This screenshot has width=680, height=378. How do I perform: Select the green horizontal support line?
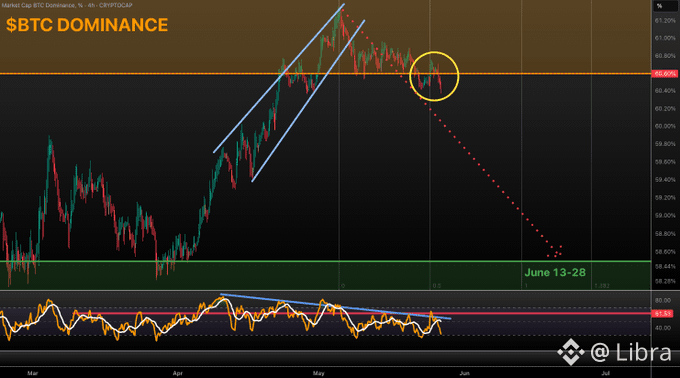(x=325, y=261)
